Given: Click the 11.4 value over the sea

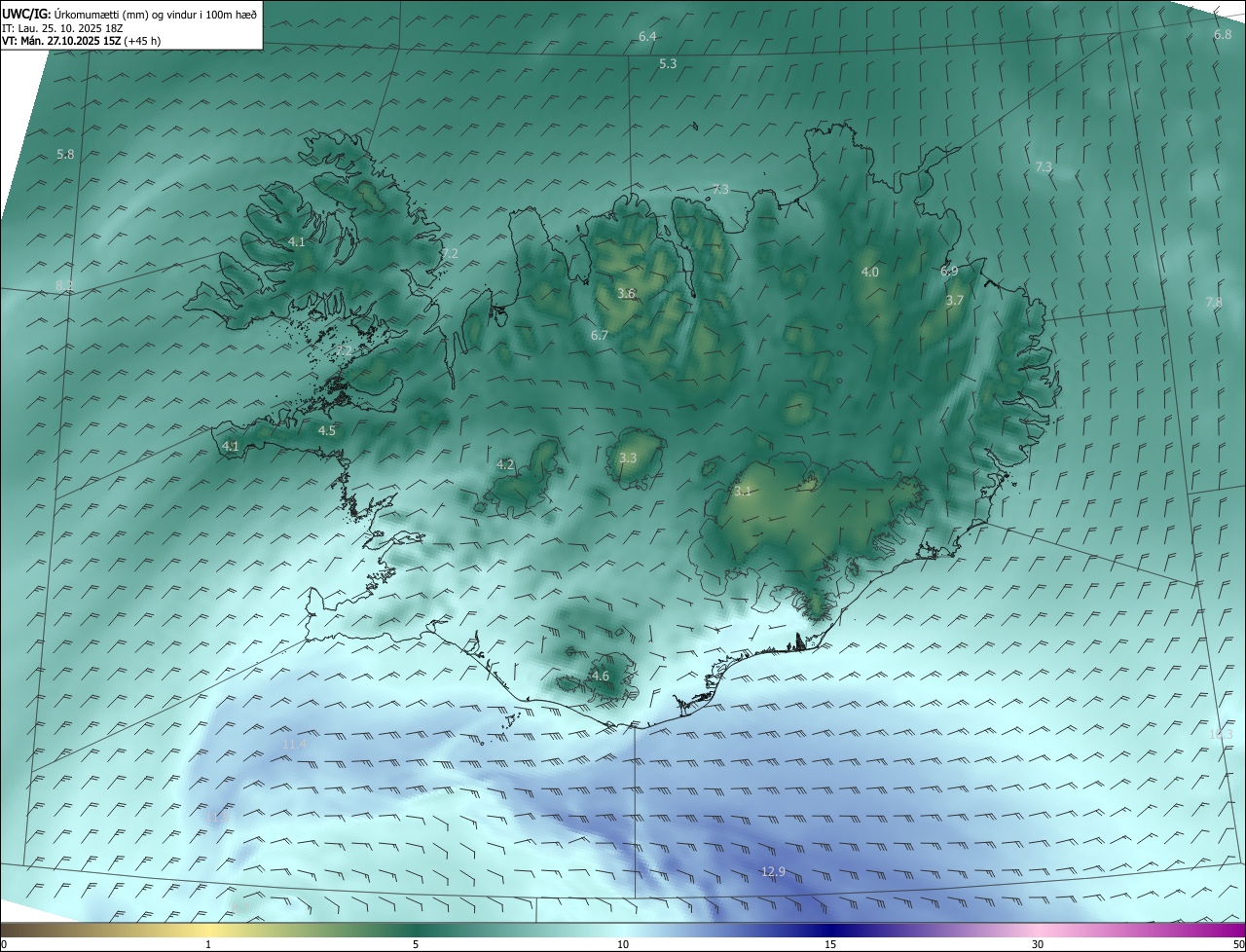Looking at the screenshot, I should [x=294, y=744].
